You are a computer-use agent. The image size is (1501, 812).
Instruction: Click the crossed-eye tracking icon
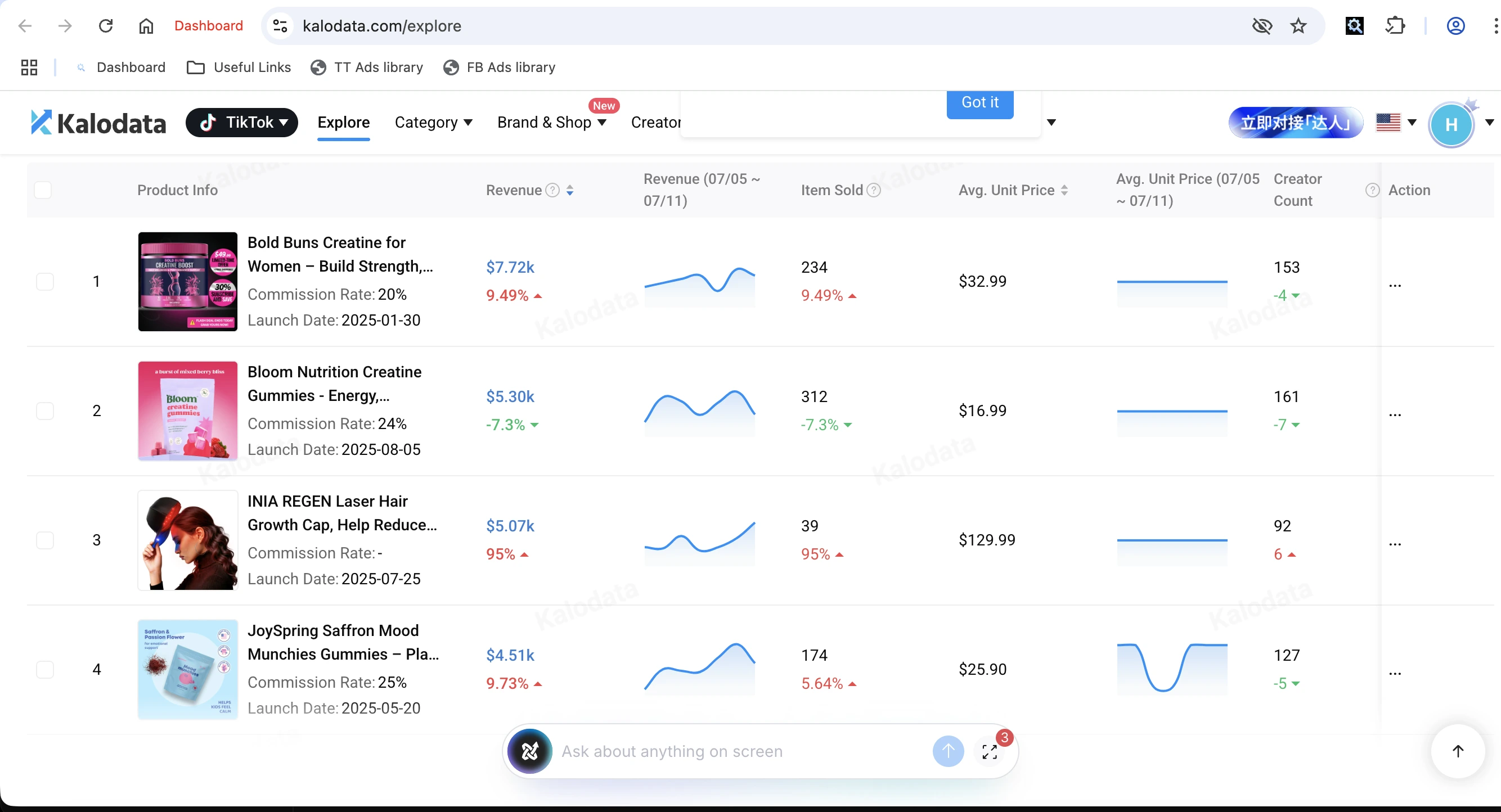[x=1261, y=26]
